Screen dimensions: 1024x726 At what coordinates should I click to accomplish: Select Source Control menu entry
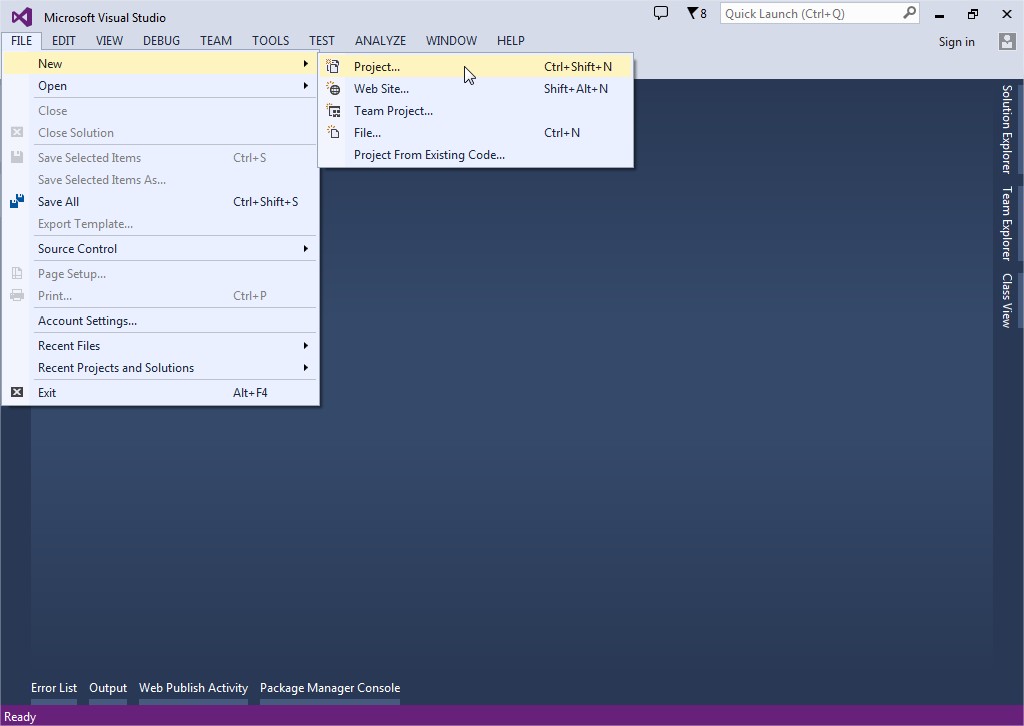click(x=161, y=249)
